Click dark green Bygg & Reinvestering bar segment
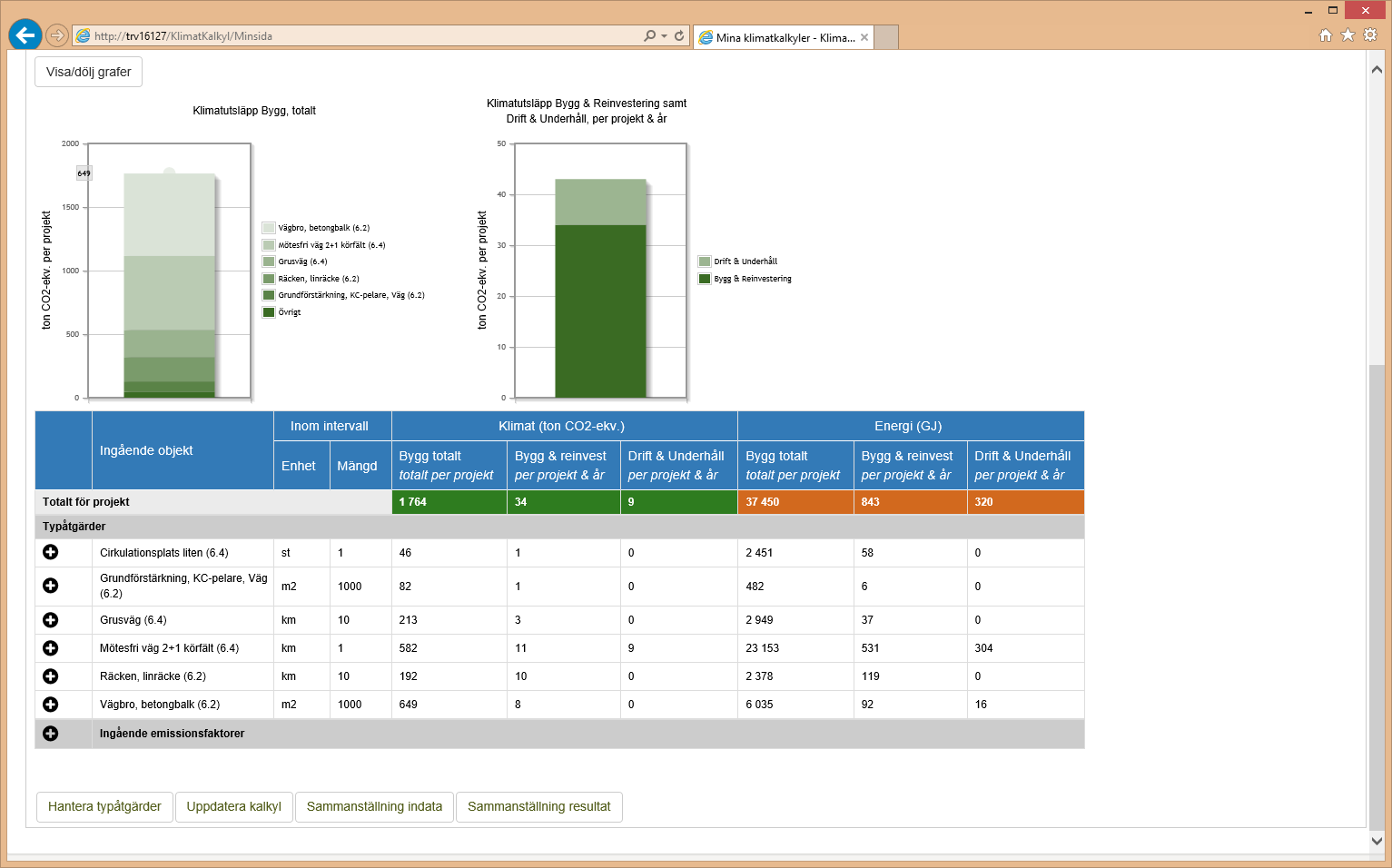Image resolution: width=1392 pixels, height=868 pixels. click(x=600, y=311)
